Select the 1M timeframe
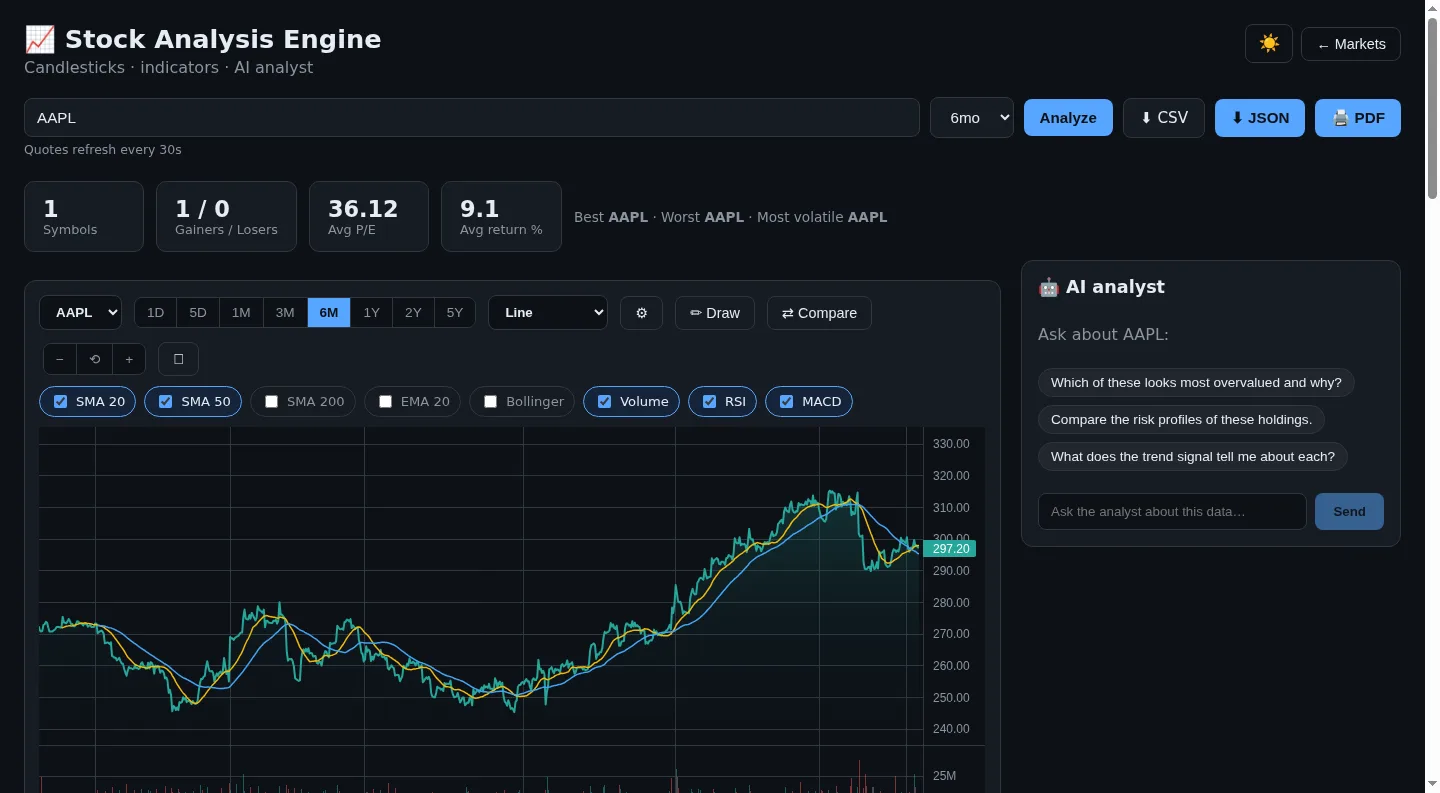1440x793 pixels. (241, 313)
